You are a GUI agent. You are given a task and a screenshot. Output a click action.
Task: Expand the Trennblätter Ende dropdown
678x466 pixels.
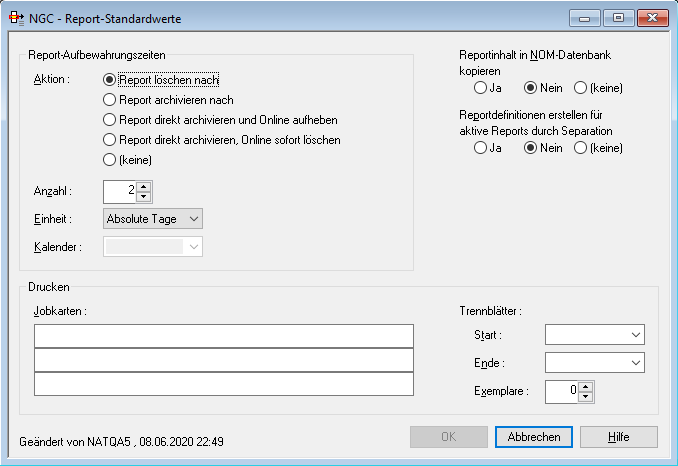(x=595, y=363)
